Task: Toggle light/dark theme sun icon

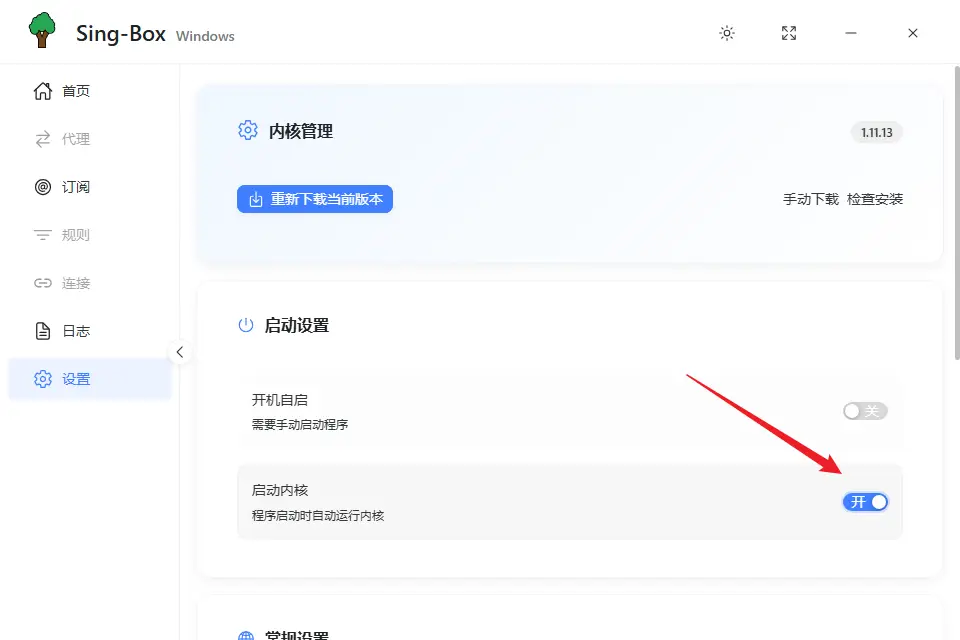Action: [x=727, y=33]
